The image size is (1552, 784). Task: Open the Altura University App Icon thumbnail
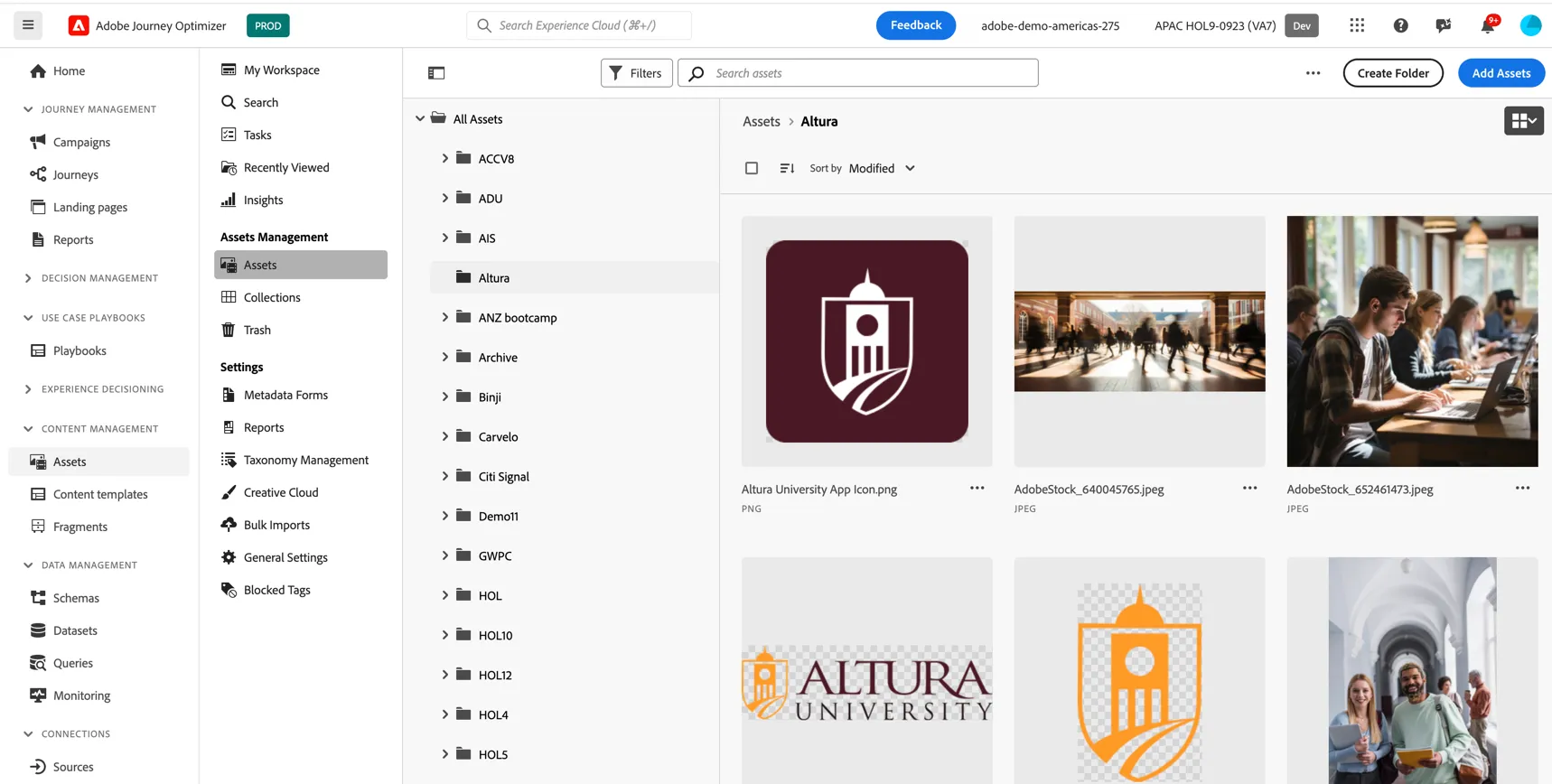pos(867,341)
